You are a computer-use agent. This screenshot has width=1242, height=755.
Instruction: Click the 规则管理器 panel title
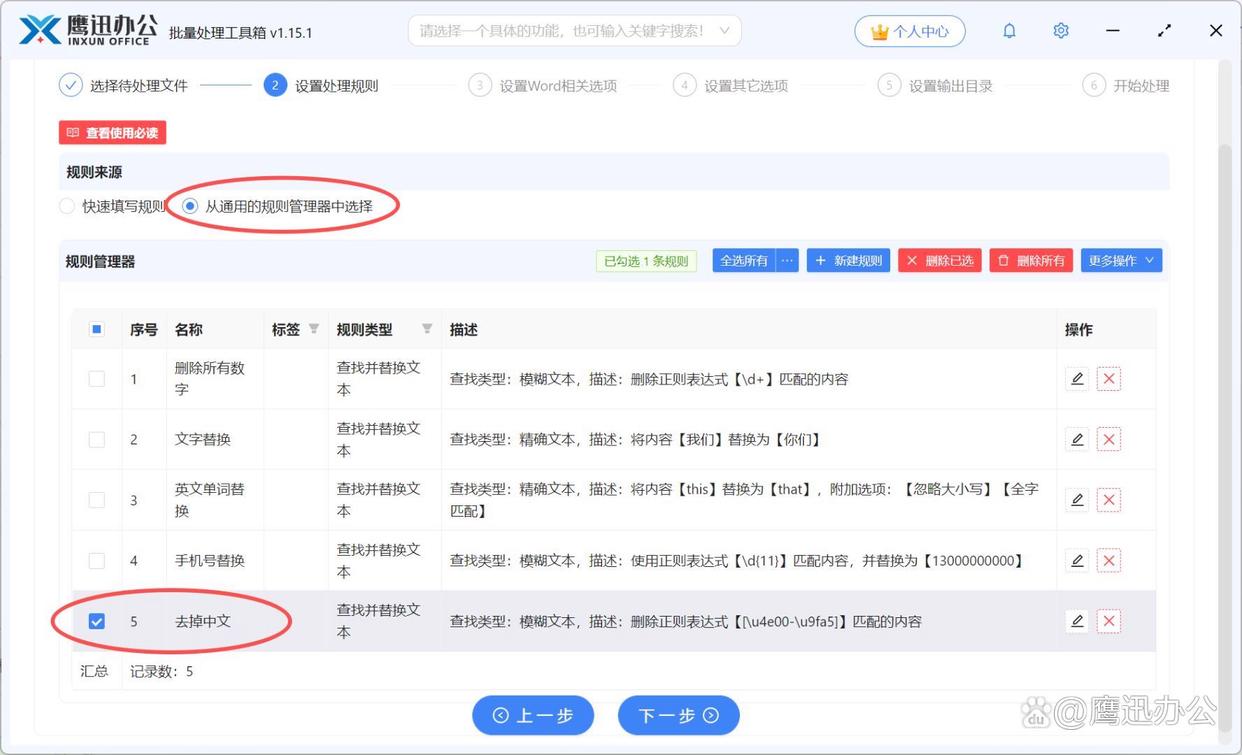pos(100,261)
